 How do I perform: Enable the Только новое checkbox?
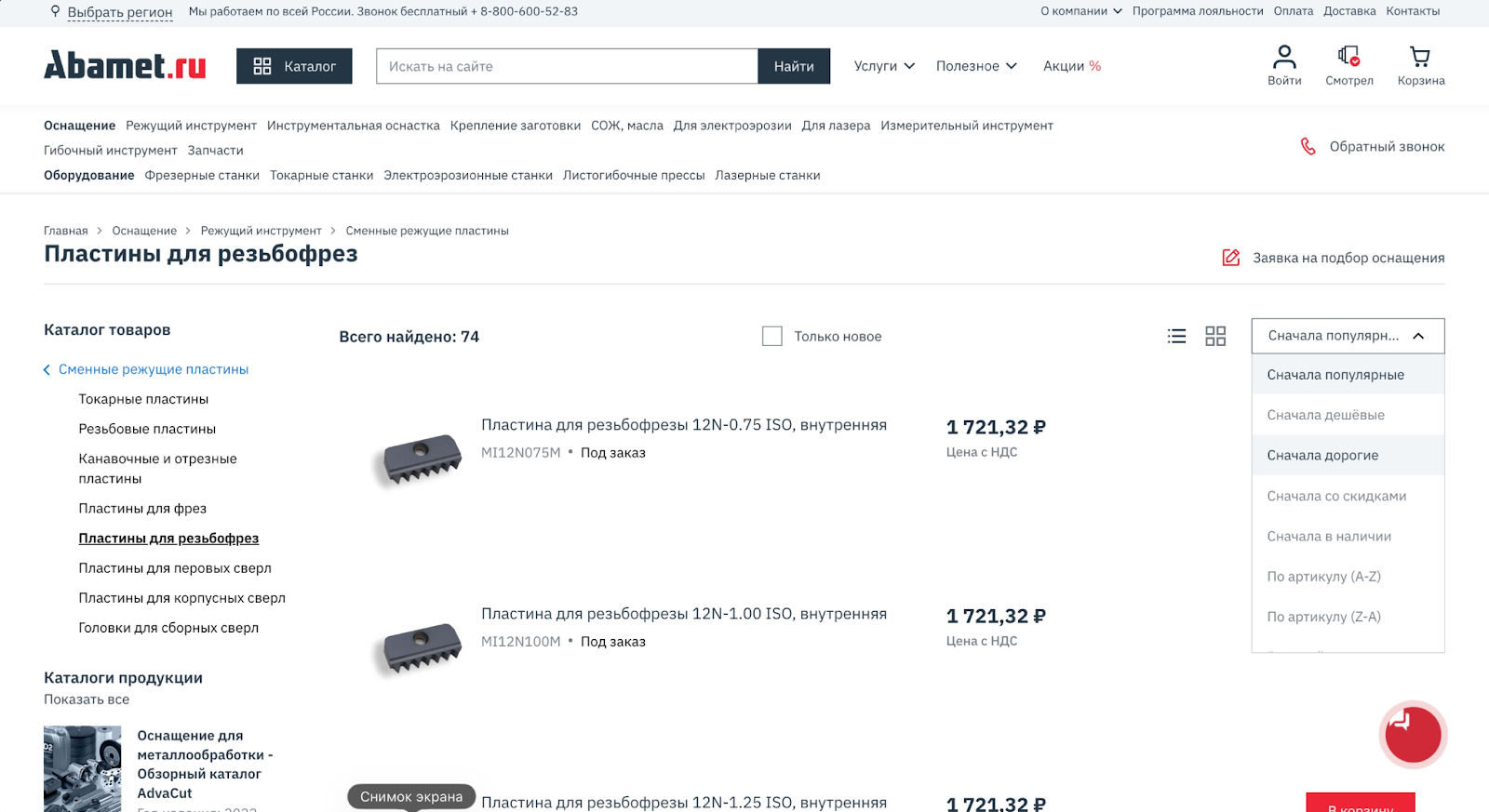click(x=772, y=337)
